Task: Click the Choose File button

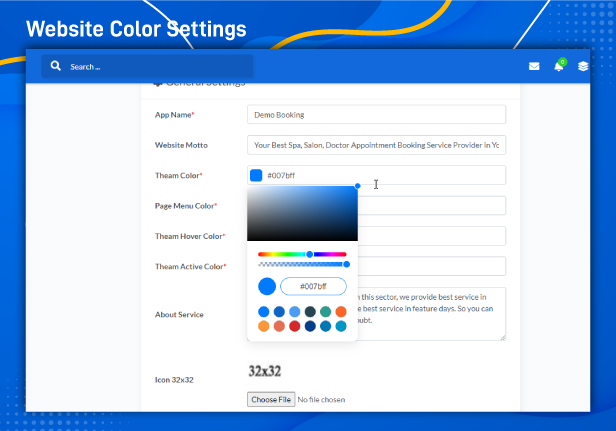Action: pos(272,400)
